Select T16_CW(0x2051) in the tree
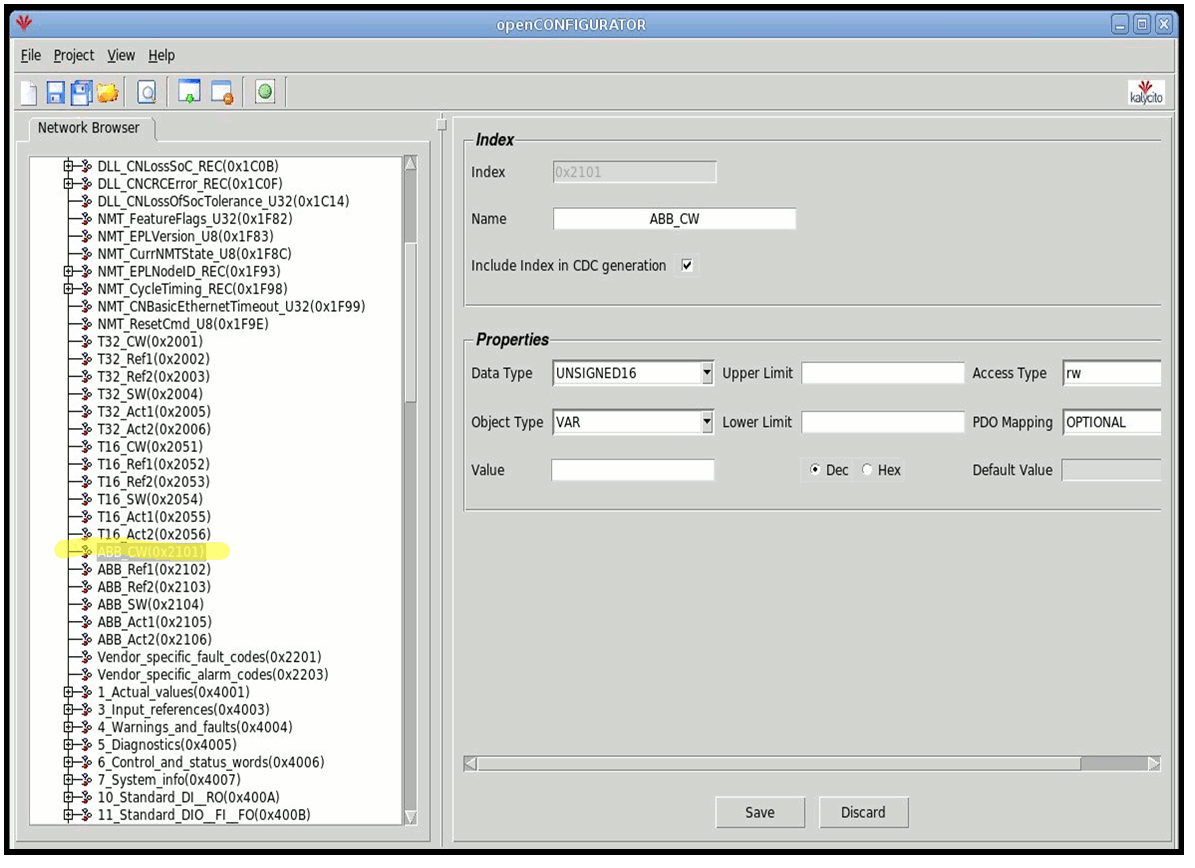This screenshot has width=1195, height=868. point(150,446)
